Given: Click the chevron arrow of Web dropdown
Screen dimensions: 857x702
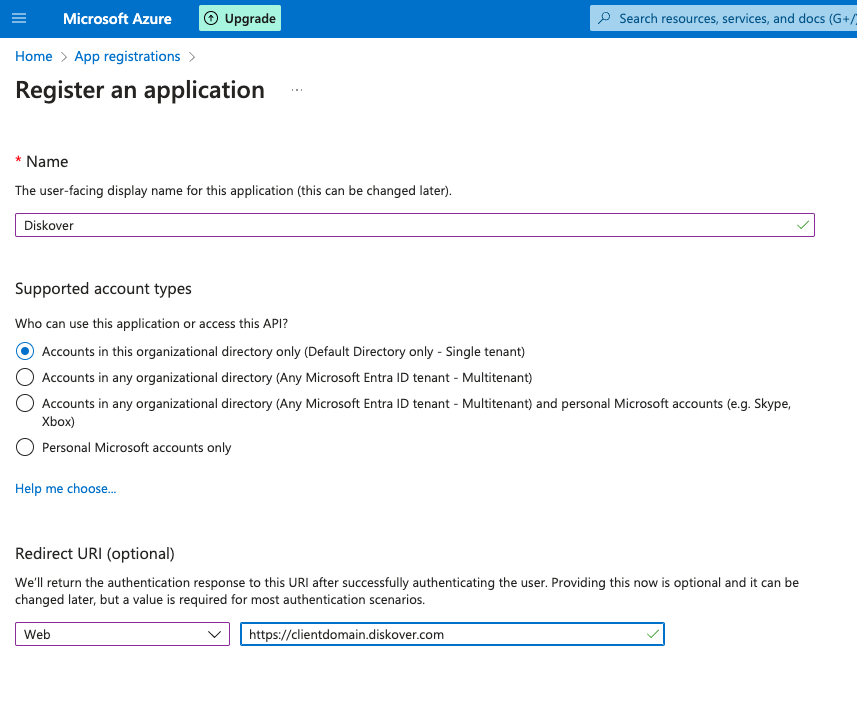Looking at the screenshot, I should 214,634.
